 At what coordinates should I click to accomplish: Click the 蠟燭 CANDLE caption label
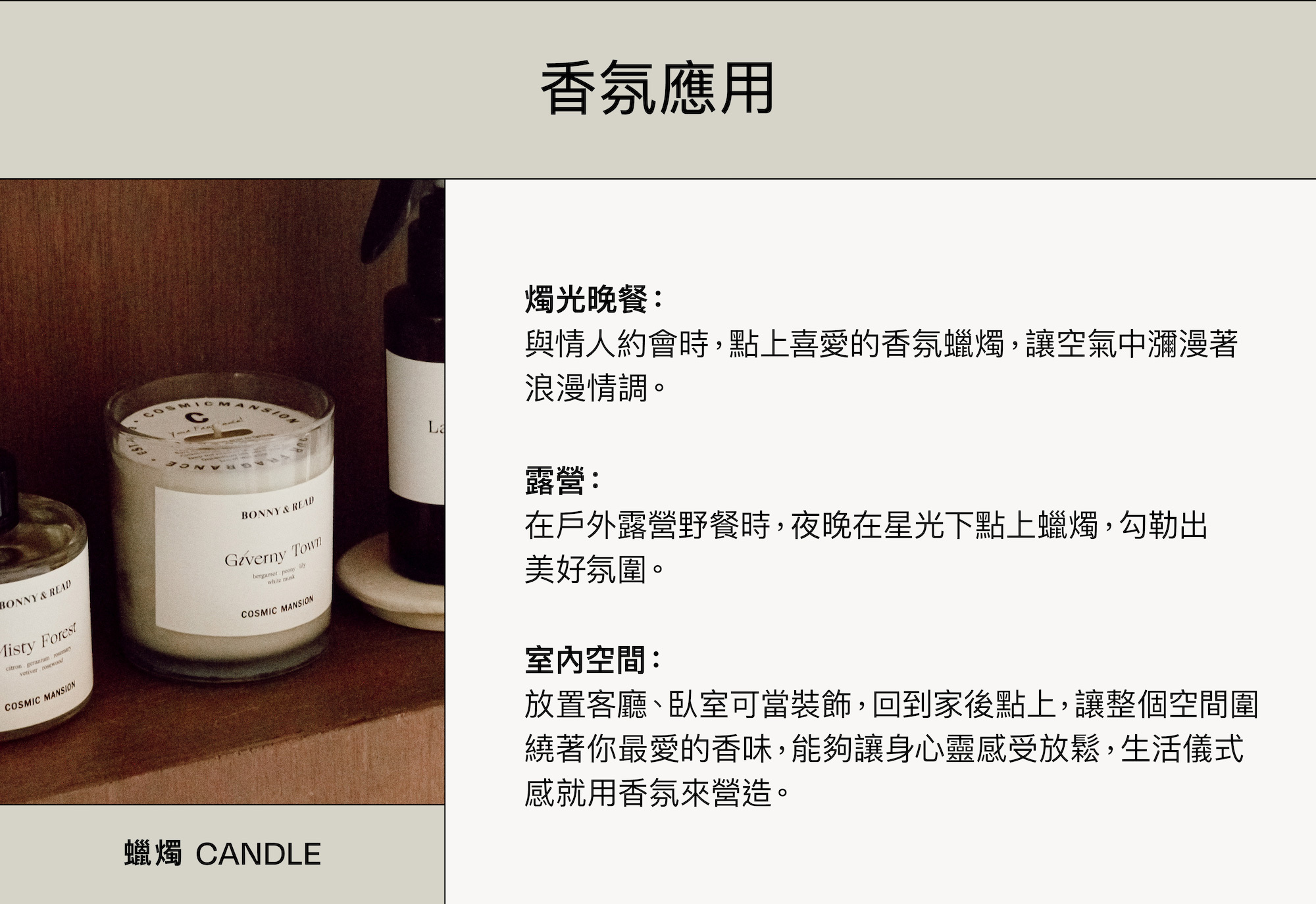222,854
